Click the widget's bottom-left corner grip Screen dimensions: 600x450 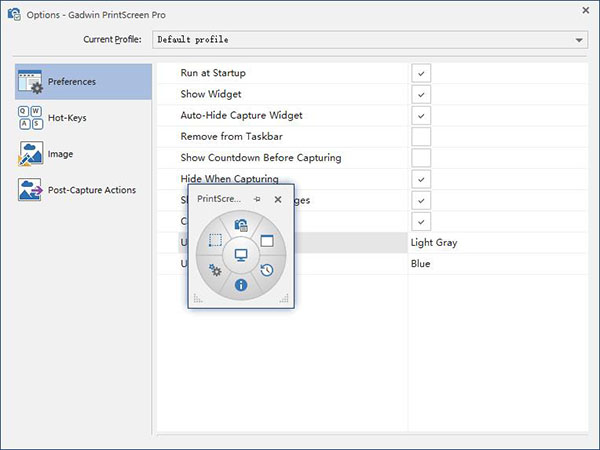[198, 298]
